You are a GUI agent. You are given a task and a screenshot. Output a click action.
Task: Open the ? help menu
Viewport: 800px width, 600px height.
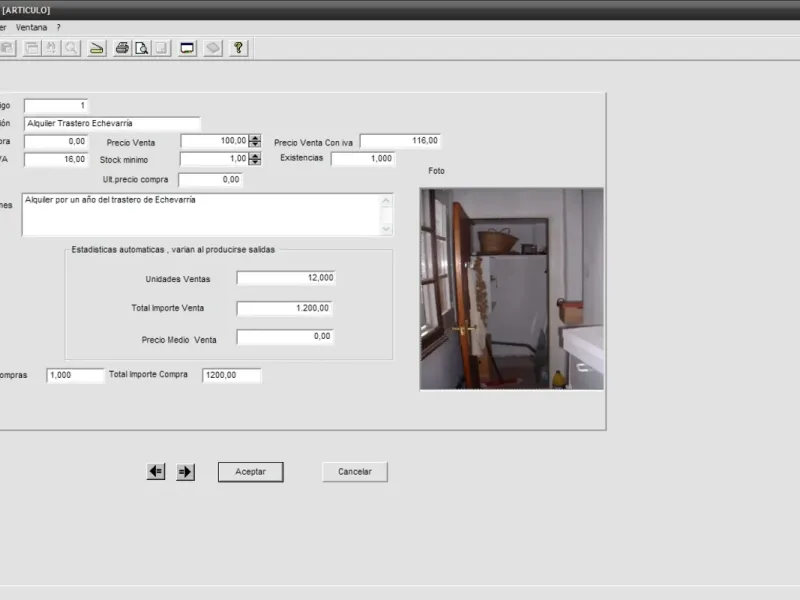(59, 27)
